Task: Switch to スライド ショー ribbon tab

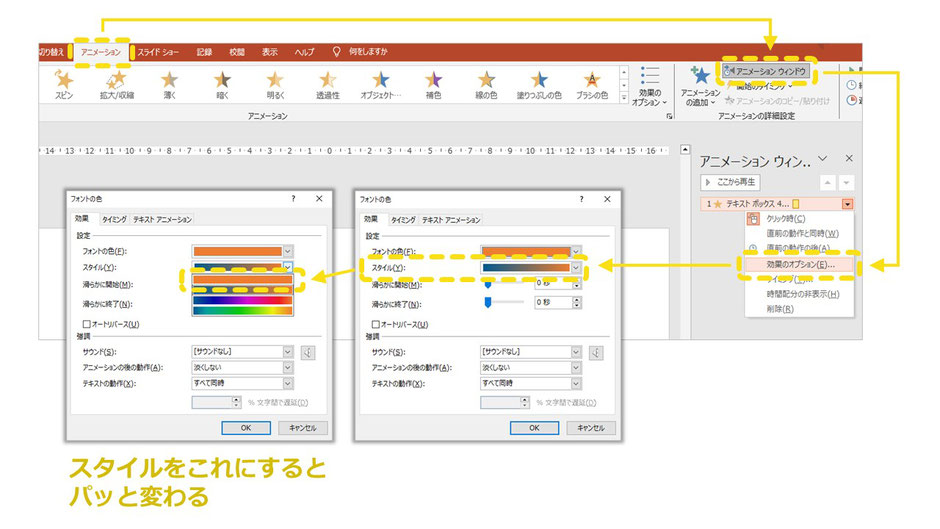Action: [x=158, y=52]
